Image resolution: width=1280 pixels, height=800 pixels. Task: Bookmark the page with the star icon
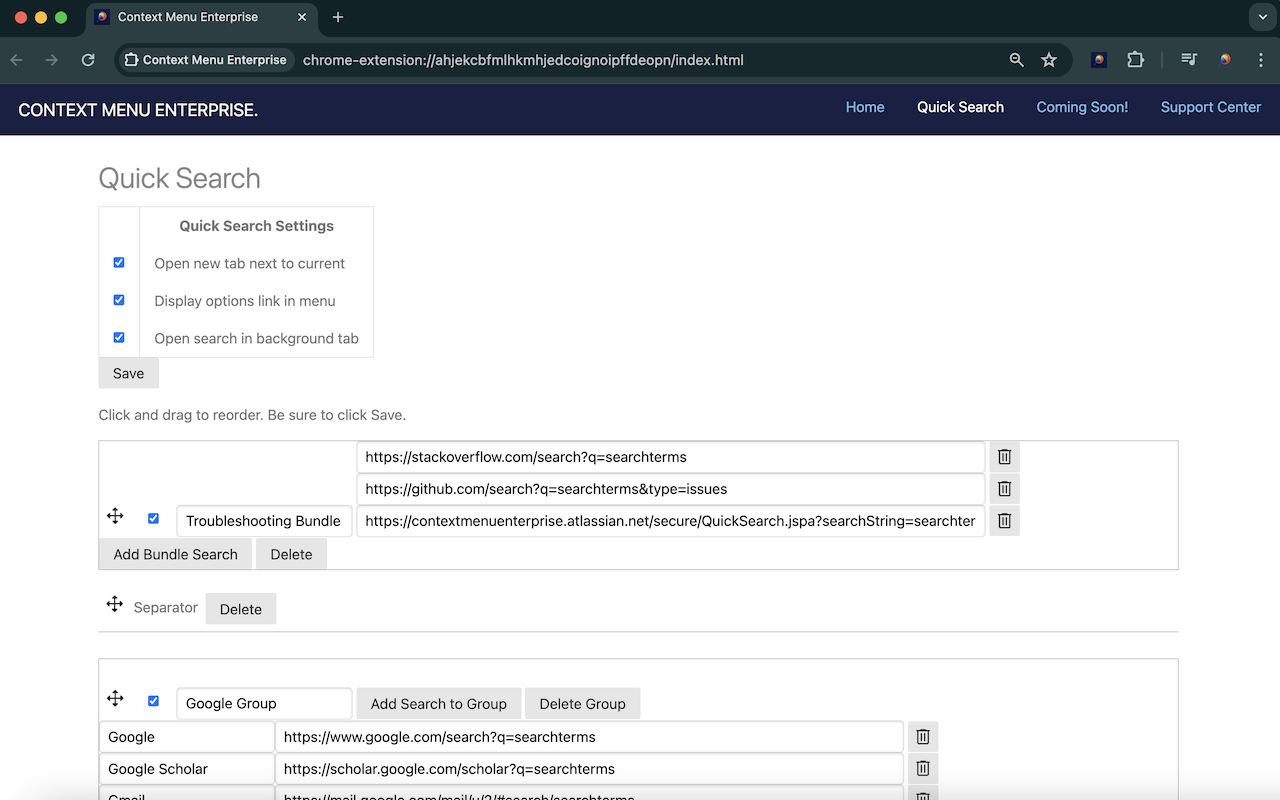coord(1049,60)
